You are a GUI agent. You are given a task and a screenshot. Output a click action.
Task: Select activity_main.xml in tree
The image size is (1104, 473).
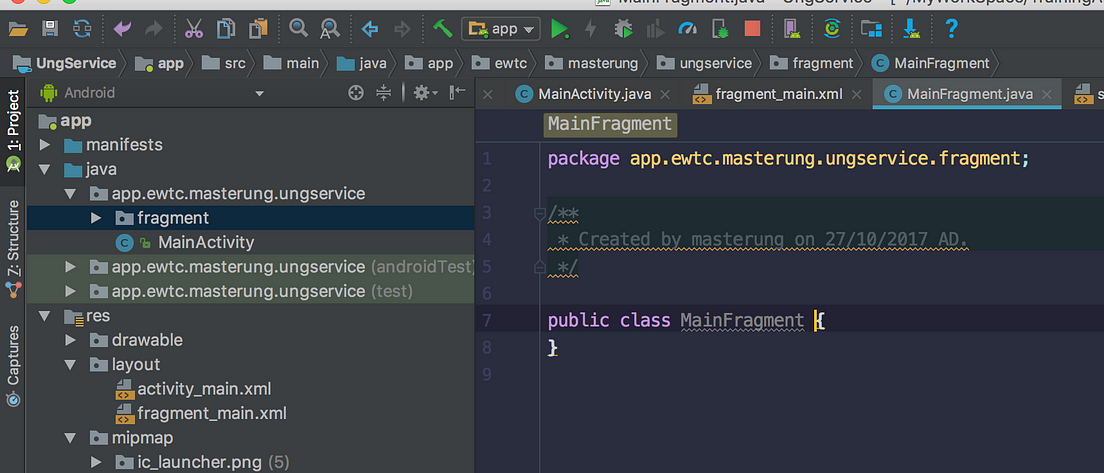pyautogui.click(x=203, y=389)
